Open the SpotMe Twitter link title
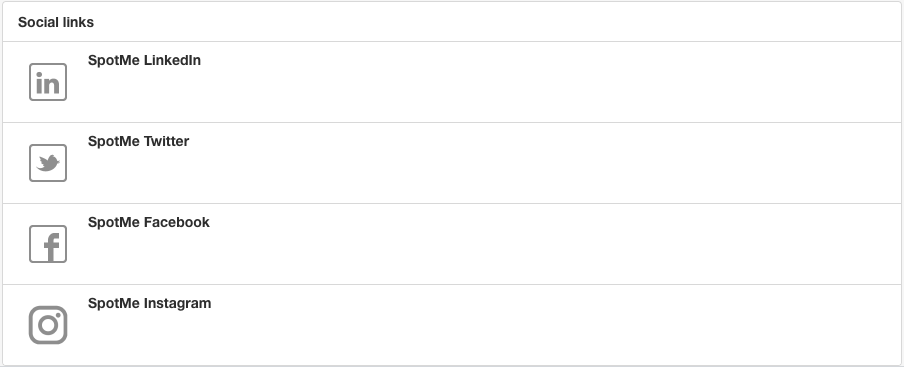This screenshot has width=904, height=368. pyautogui.click(x=138, y=141)
